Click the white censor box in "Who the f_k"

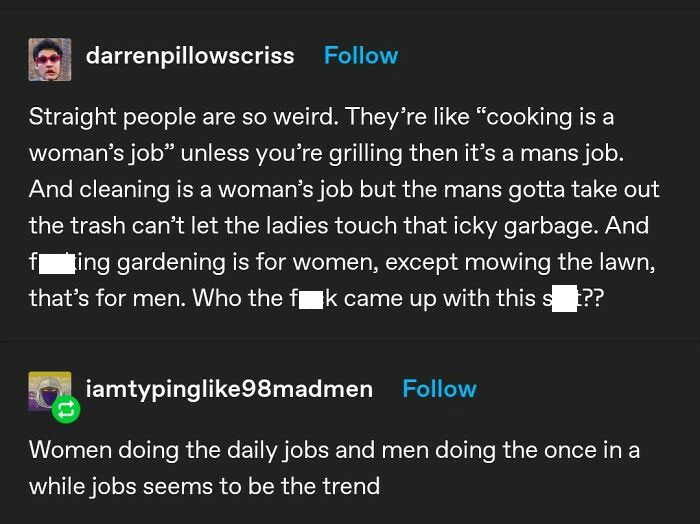click(311, 299)
